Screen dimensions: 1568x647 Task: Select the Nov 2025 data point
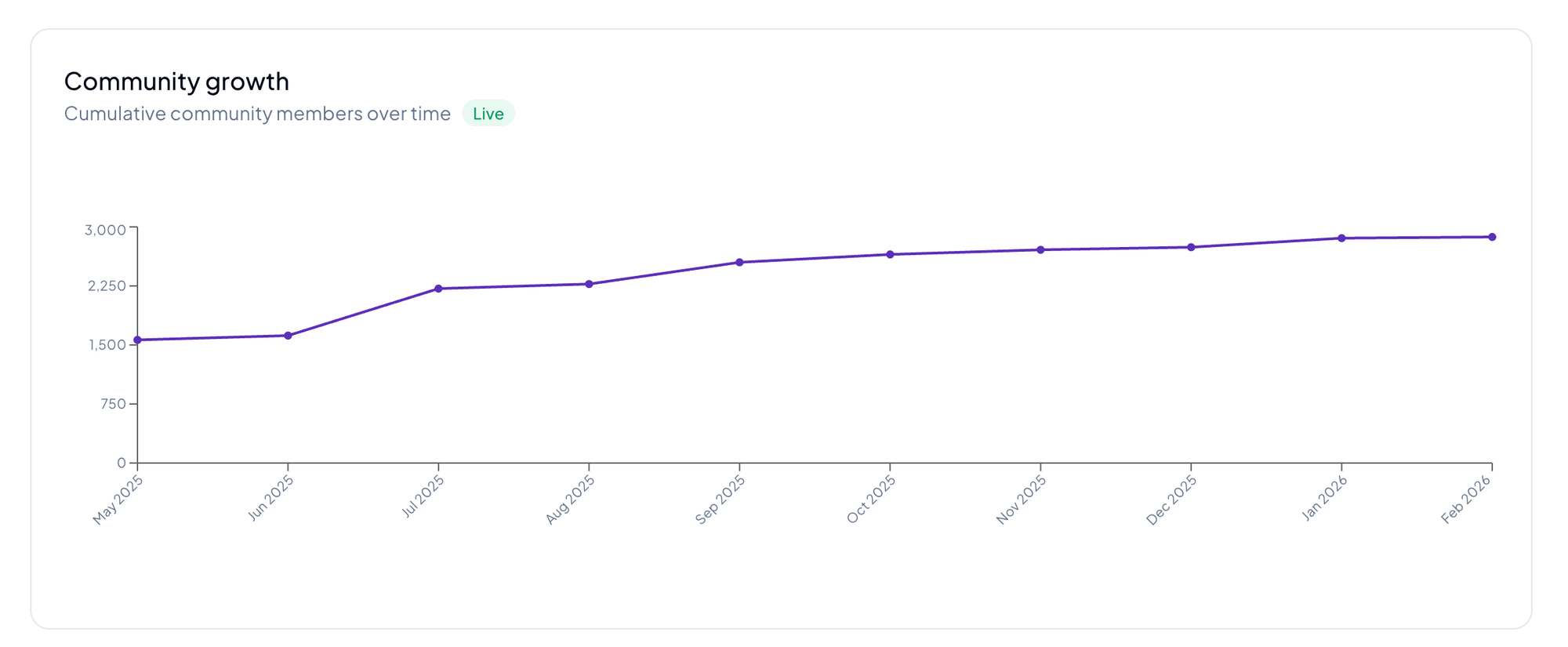pos(1040,250)
